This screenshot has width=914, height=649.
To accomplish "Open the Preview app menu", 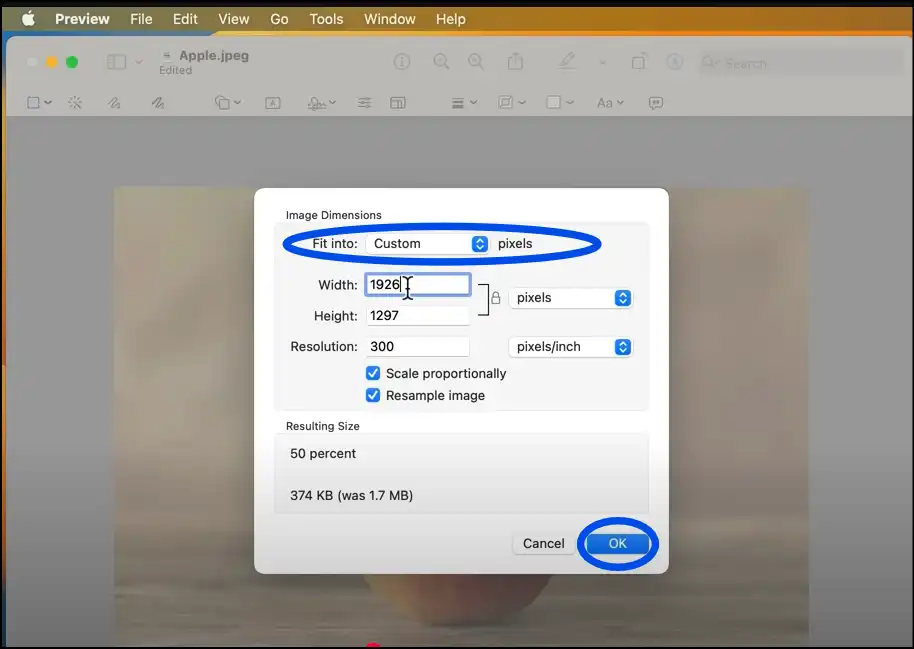I will 82,19.
